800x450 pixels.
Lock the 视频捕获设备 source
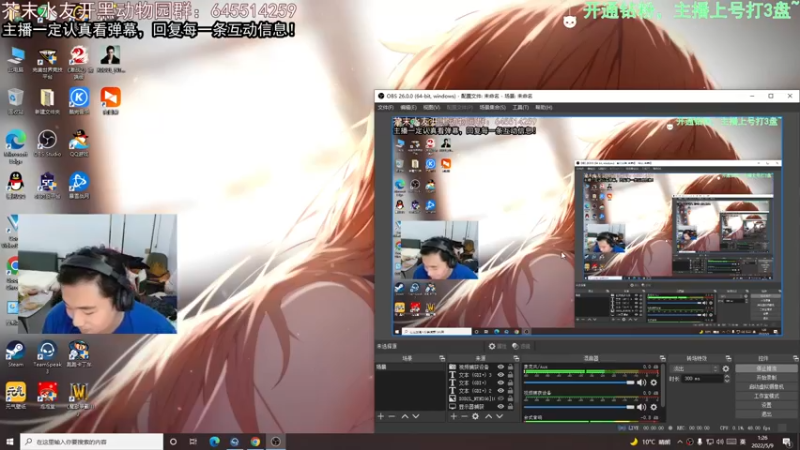tap(510, 367)
